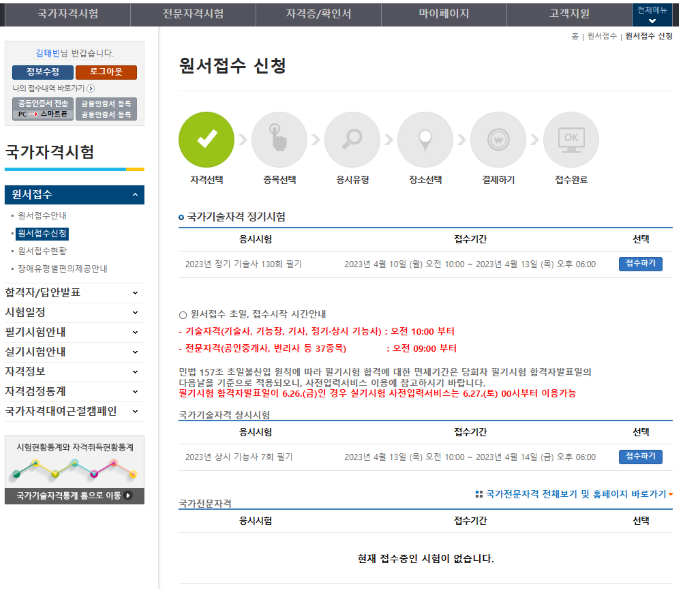Select 원서접수안내 in the sidebar
This screenshot has height=589, width=679.
pyautogui.click(x=42, y=216)
